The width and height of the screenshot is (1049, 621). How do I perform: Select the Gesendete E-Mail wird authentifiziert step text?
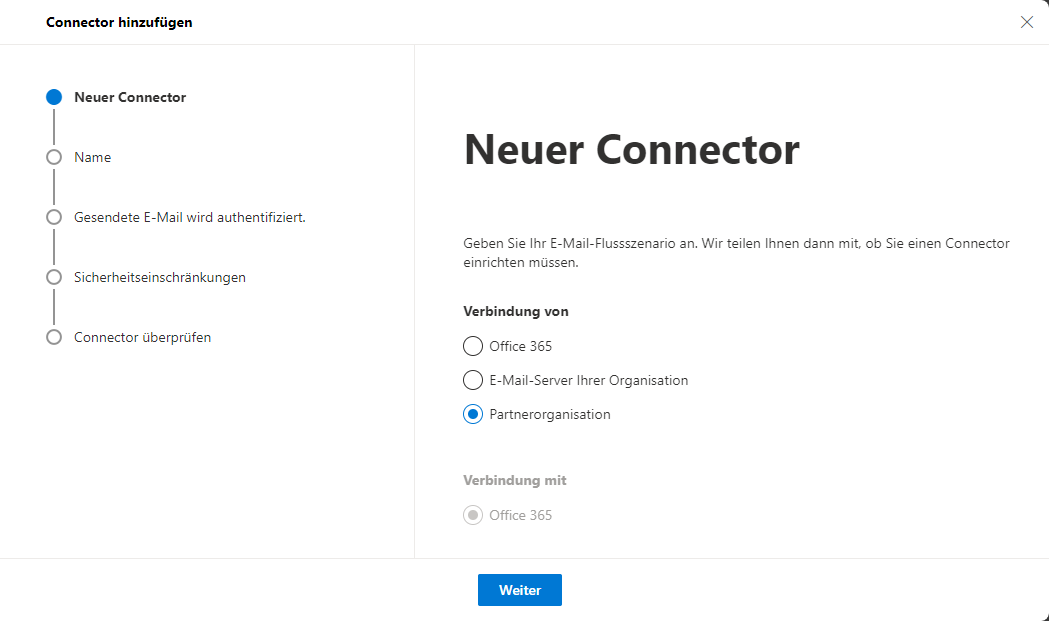click(190, 217)
